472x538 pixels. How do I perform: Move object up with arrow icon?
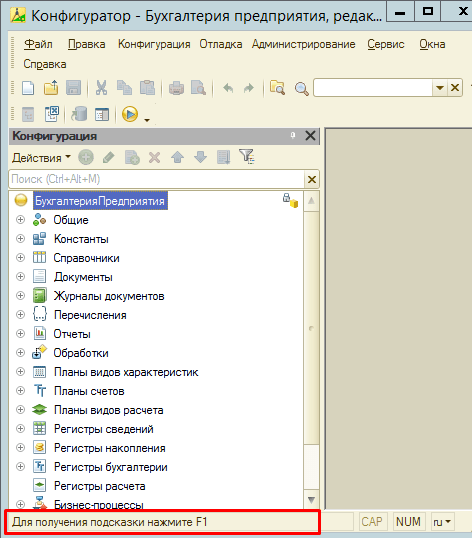point(177,157)
